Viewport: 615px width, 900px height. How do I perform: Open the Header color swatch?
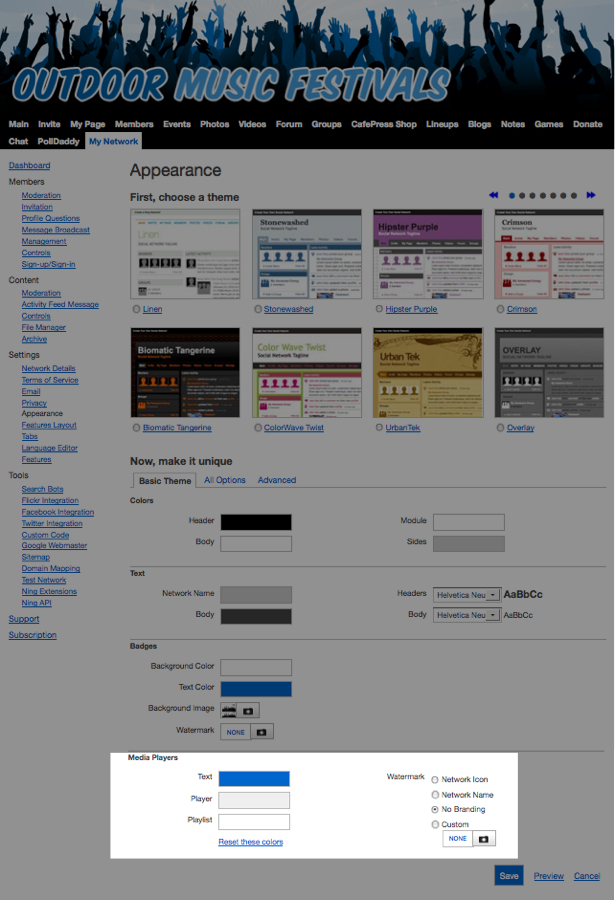[x=256, y=522]
